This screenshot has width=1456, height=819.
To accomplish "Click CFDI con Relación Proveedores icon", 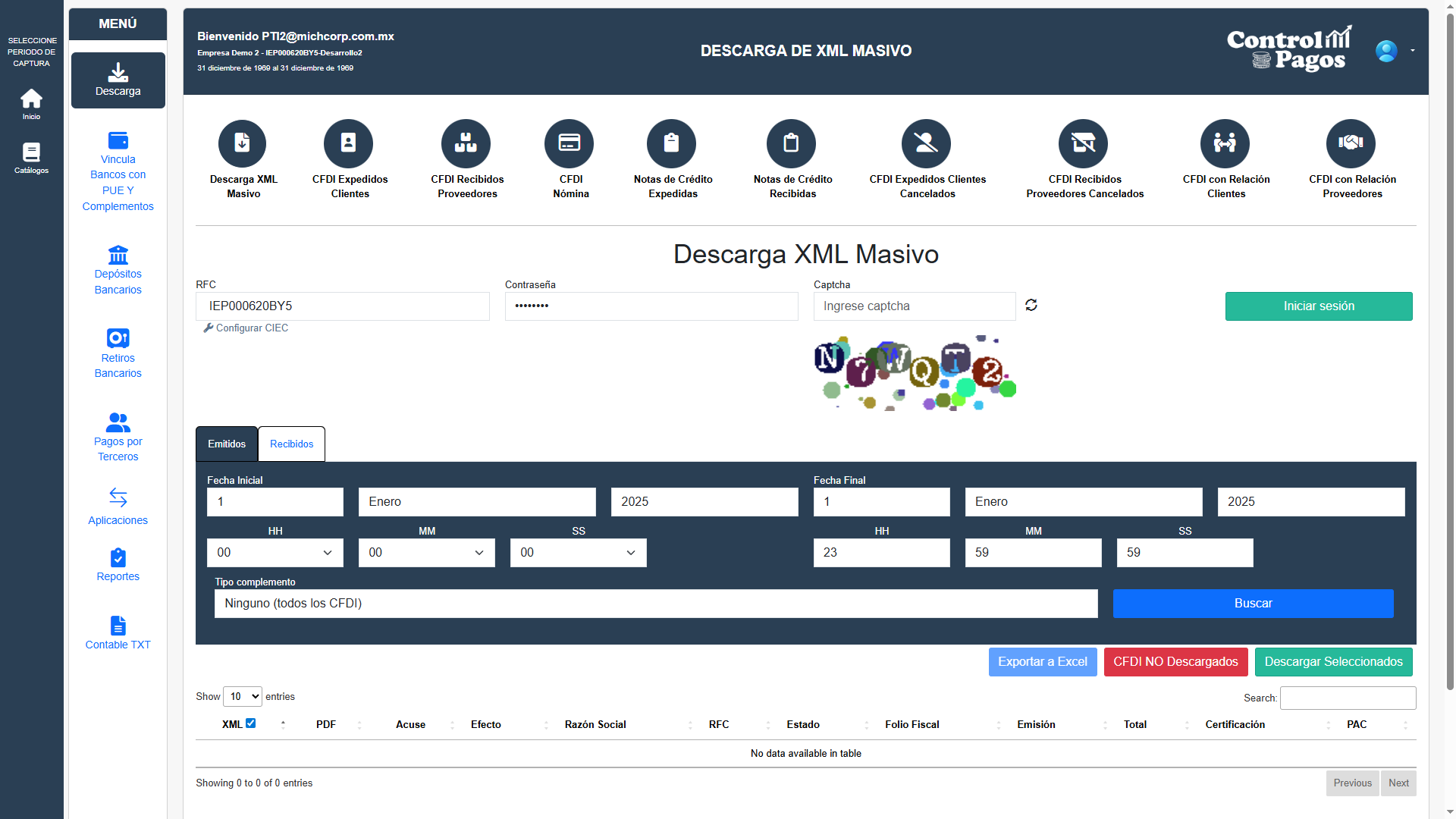I will pyautogui.click(x=1351, y=143).
